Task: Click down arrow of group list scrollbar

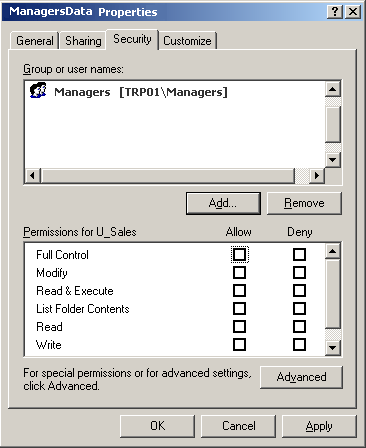Action: click(x=332, y=160)
